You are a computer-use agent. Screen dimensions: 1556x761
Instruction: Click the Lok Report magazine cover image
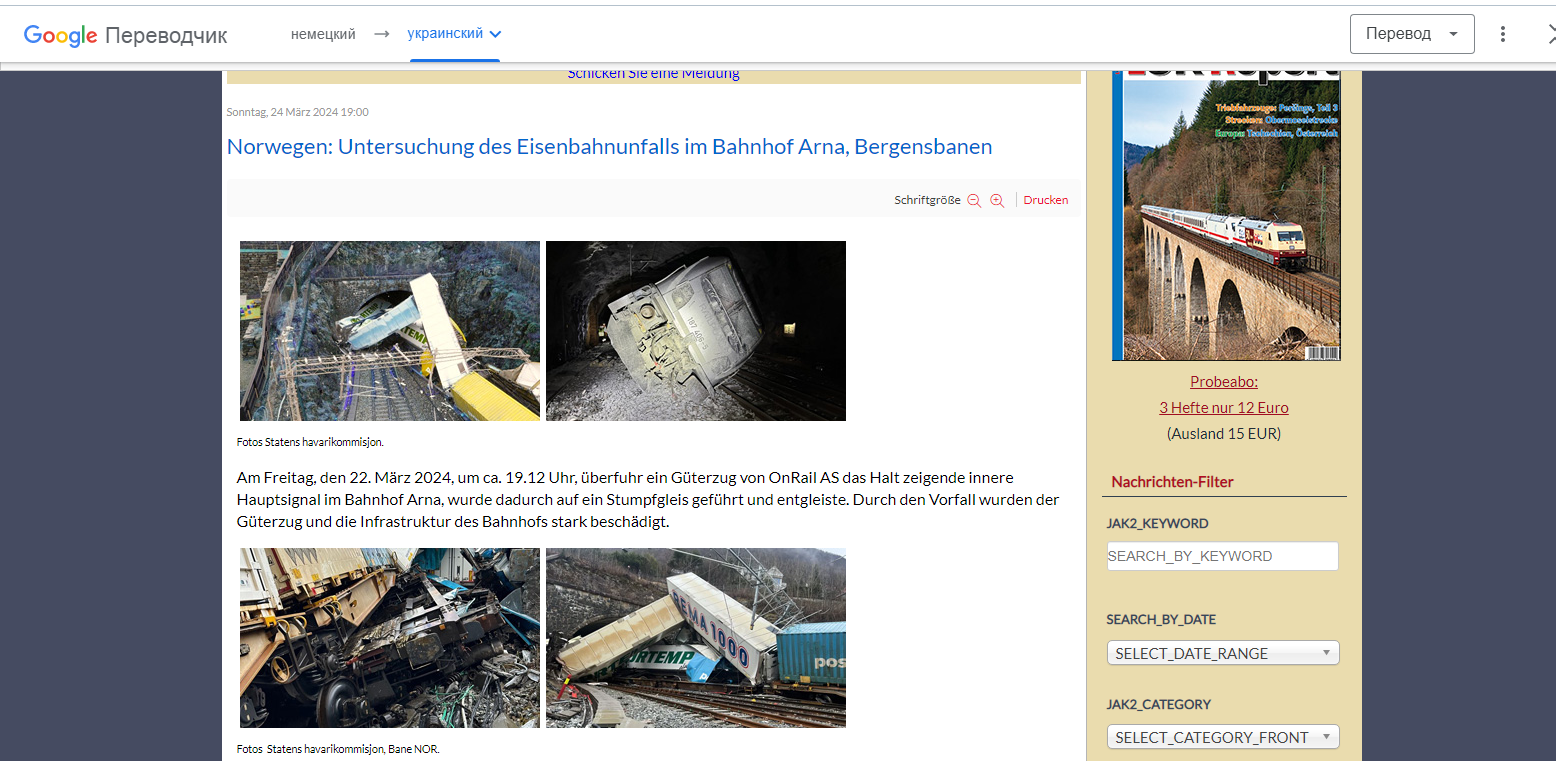1226,212
